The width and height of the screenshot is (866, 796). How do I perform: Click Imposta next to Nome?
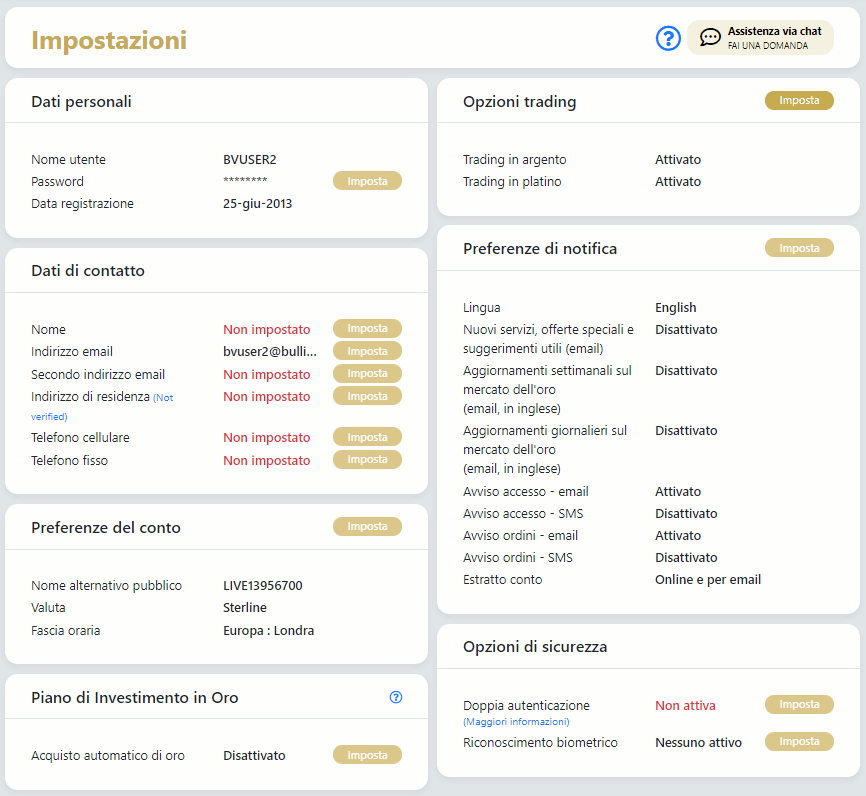click(x=367, y=329)
